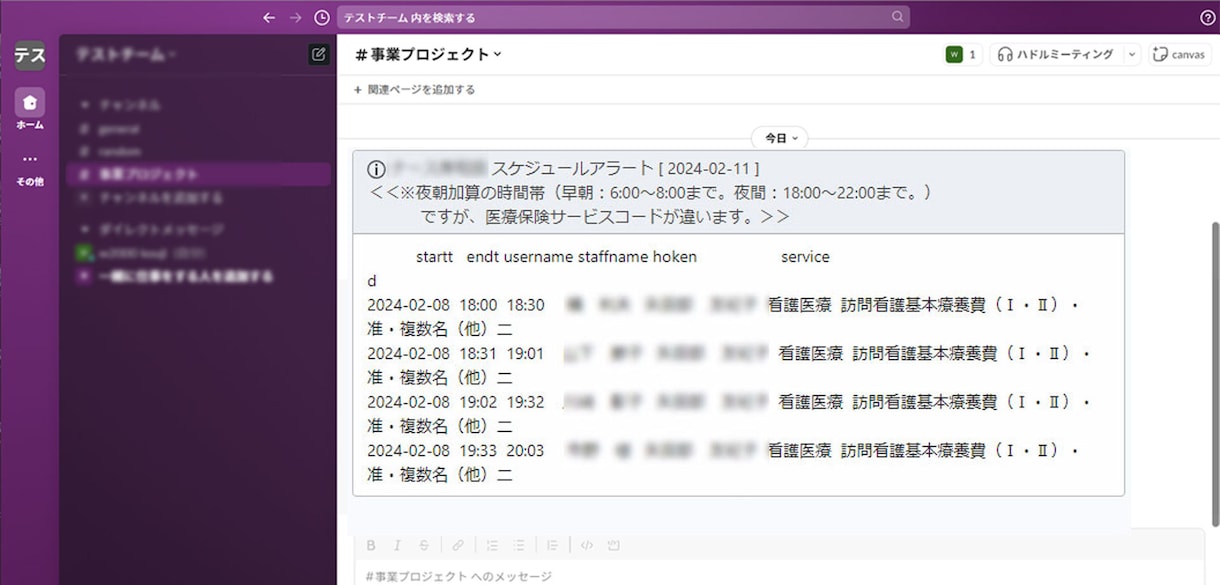This screenshot has width=1220, height=585.
Task: Click the history clock icon near navigation arrows
Action: point(321,16)
